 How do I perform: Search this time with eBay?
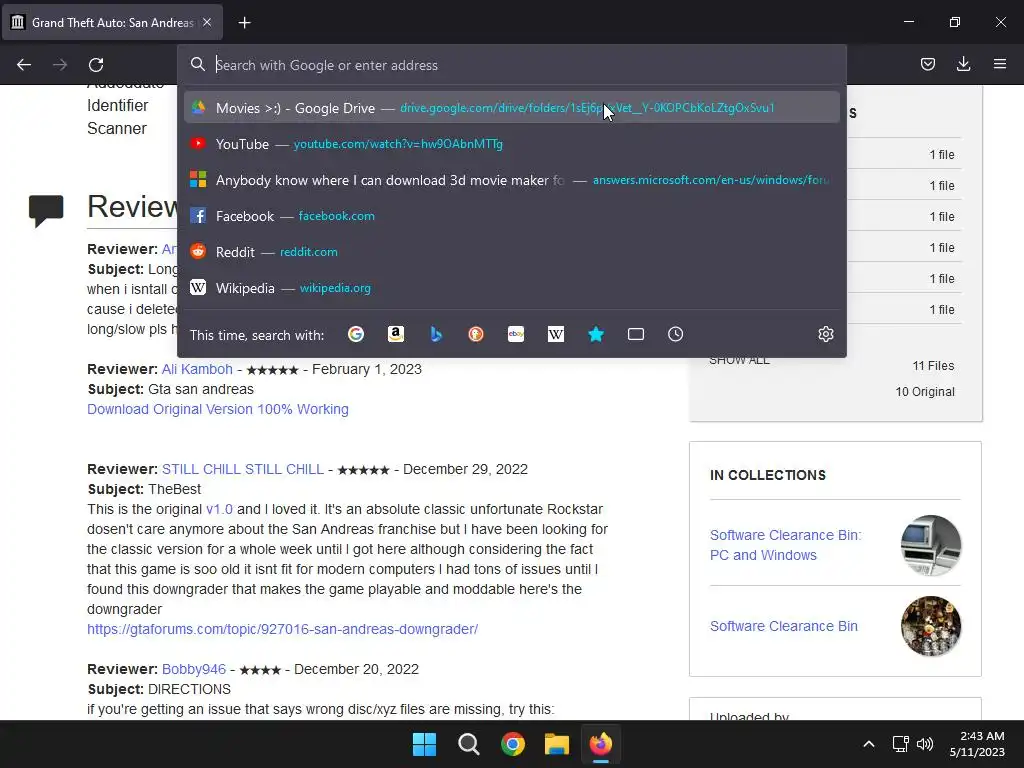(516, 334)
